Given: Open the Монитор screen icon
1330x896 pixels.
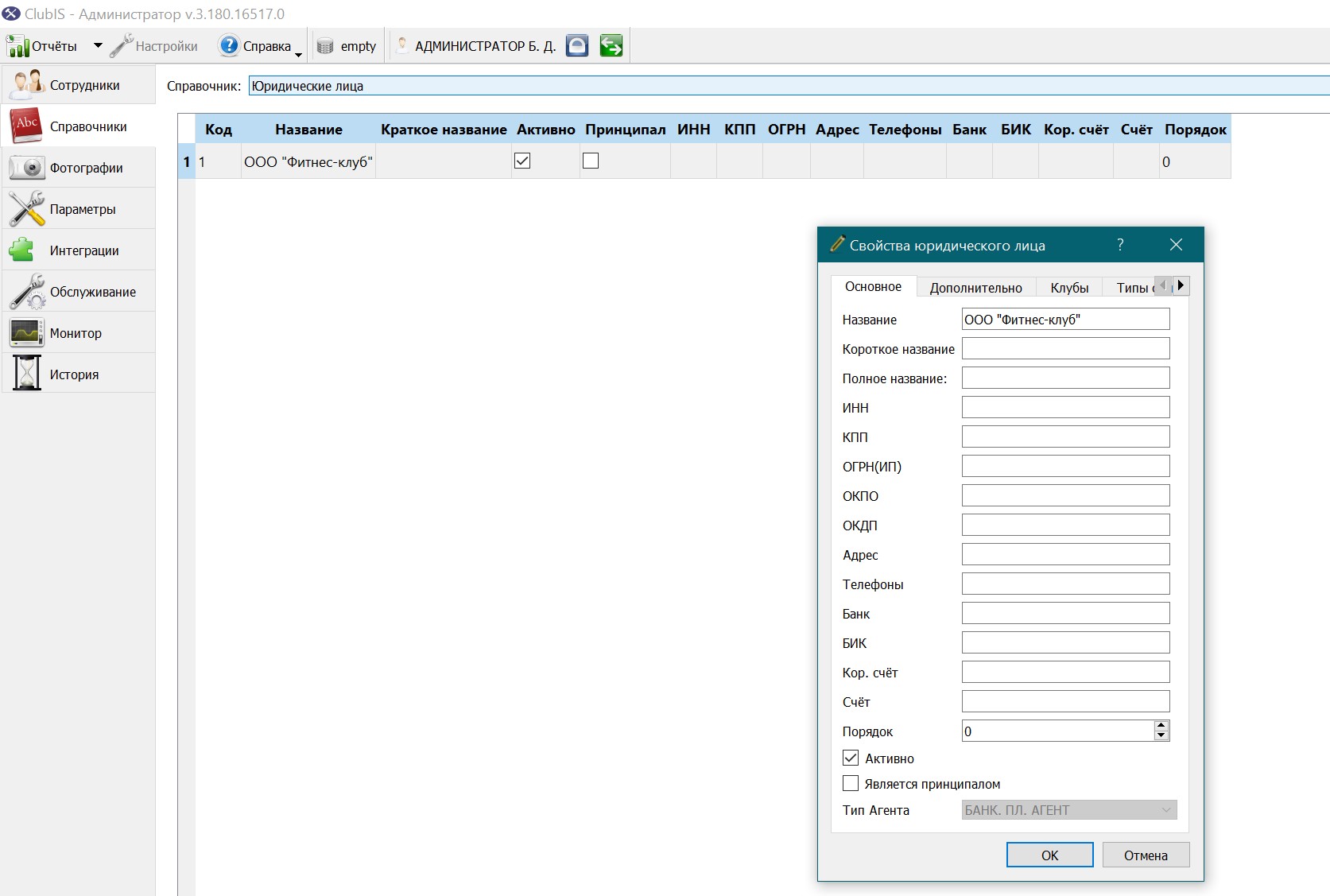Looking at the screenshot, I should 26,333.
